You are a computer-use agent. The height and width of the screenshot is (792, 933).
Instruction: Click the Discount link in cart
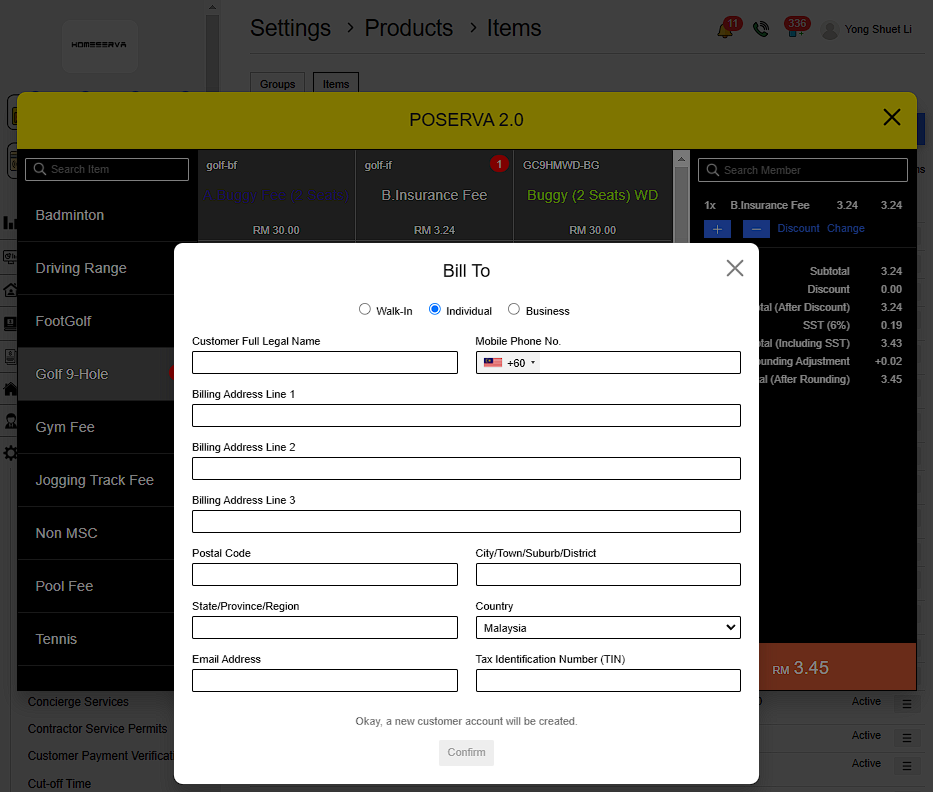(x=798, y=229)
